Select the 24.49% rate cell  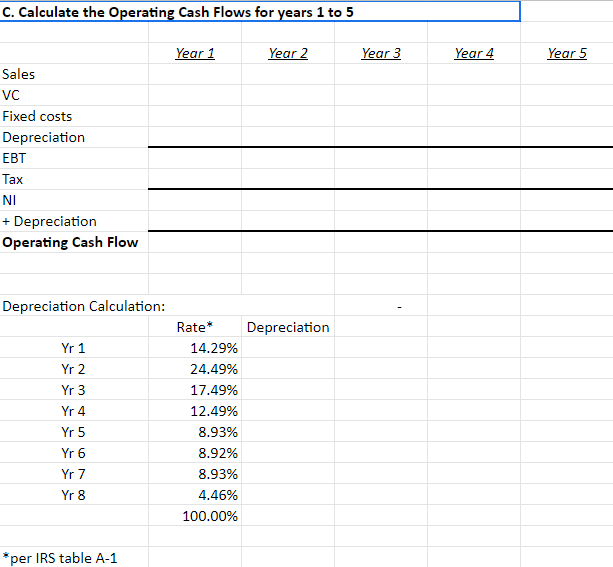click(195, 370)
